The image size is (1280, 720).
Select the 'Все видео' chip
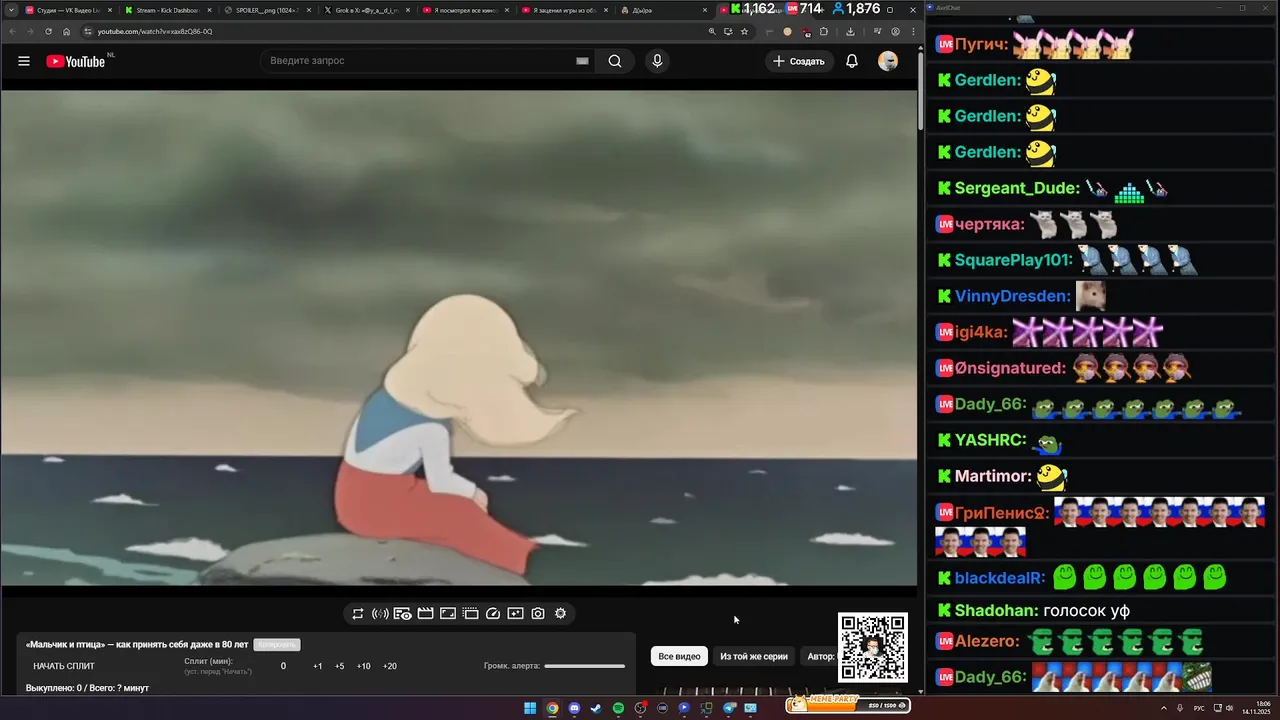click(679, 656)
